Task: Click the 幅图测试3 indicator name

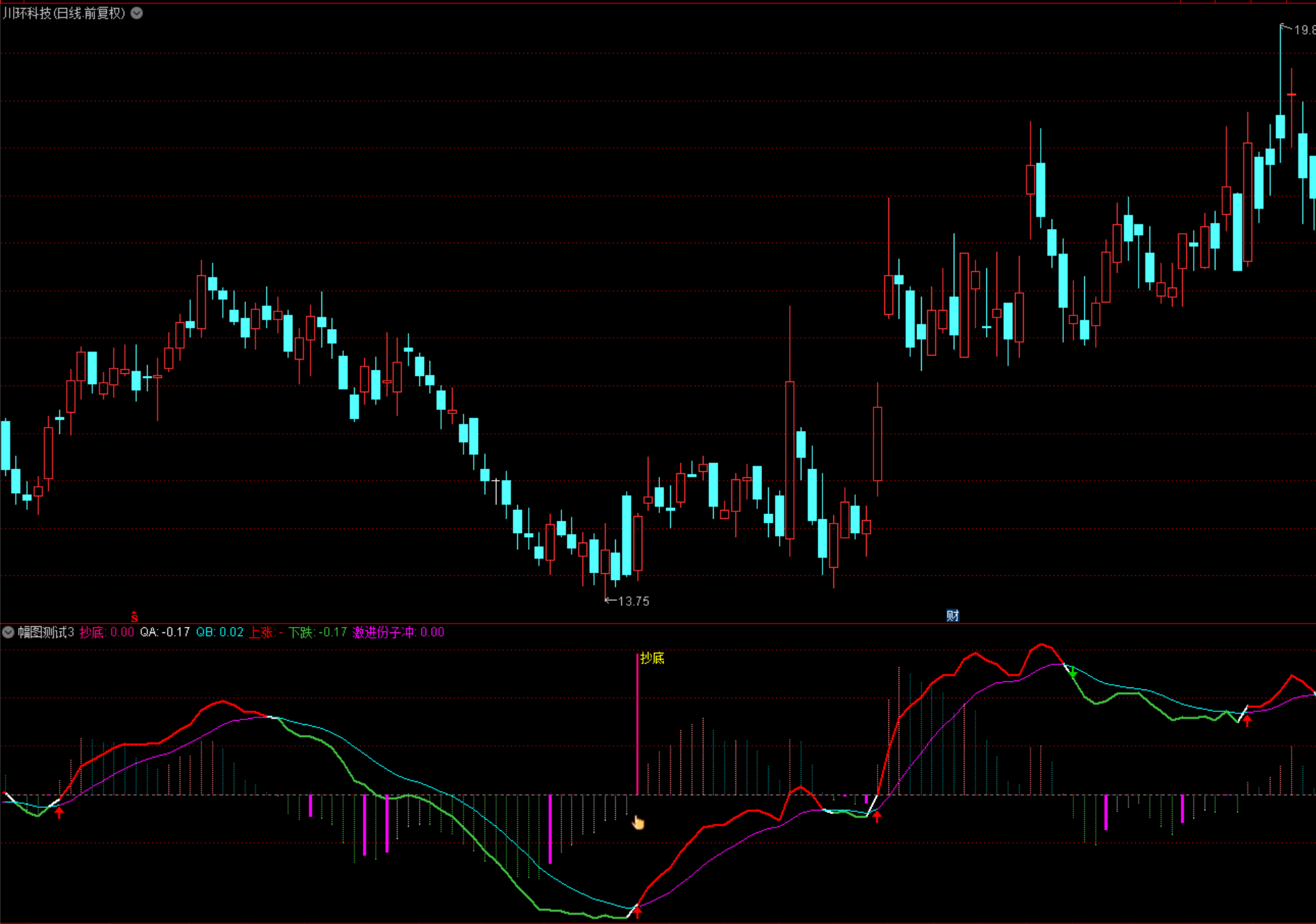Action: tap(46, 632)
